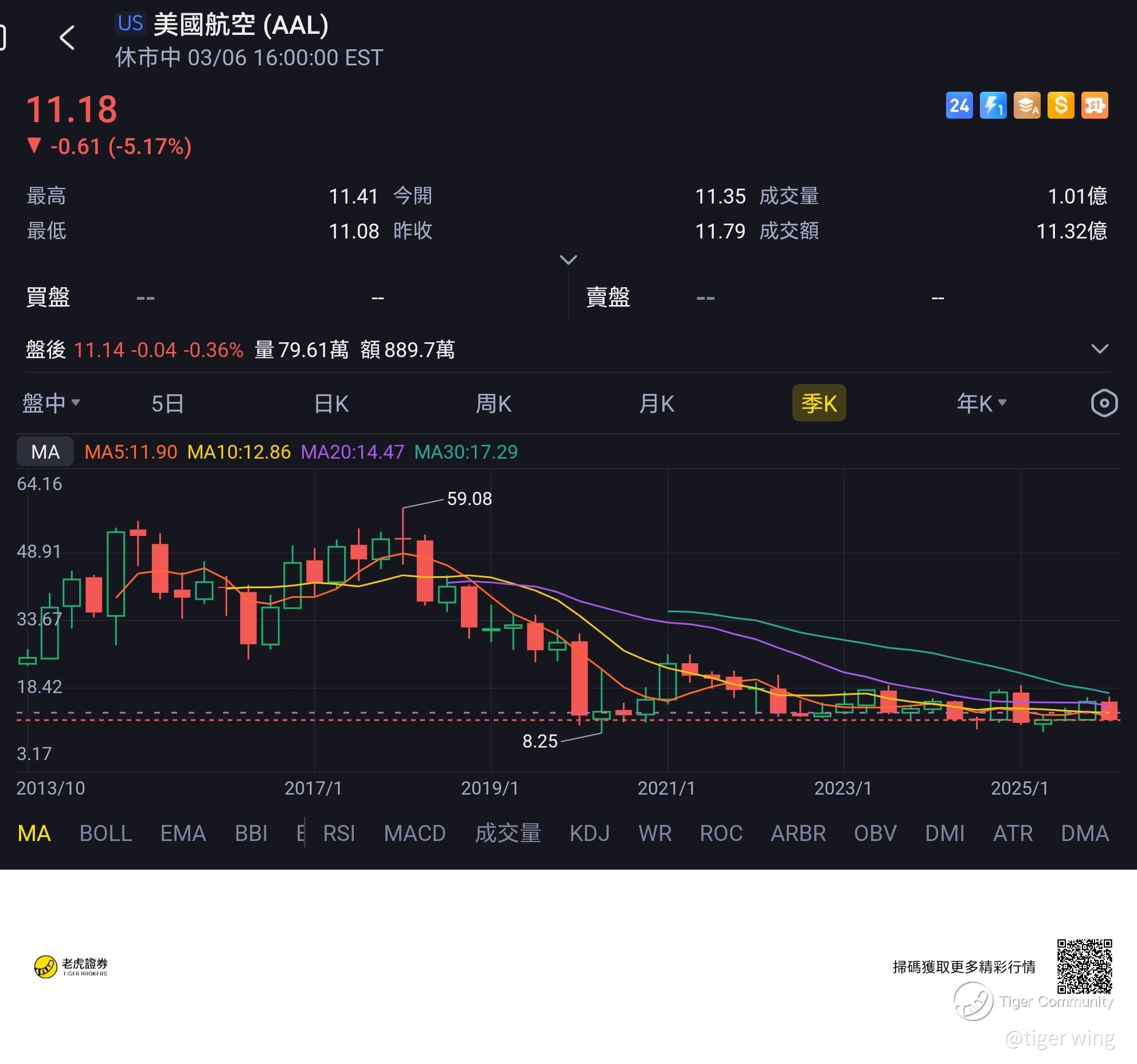Select the KDJ indicator button
This screenshot has width=1137, height=1064.
pyautogui.click(x=589, y=833)
